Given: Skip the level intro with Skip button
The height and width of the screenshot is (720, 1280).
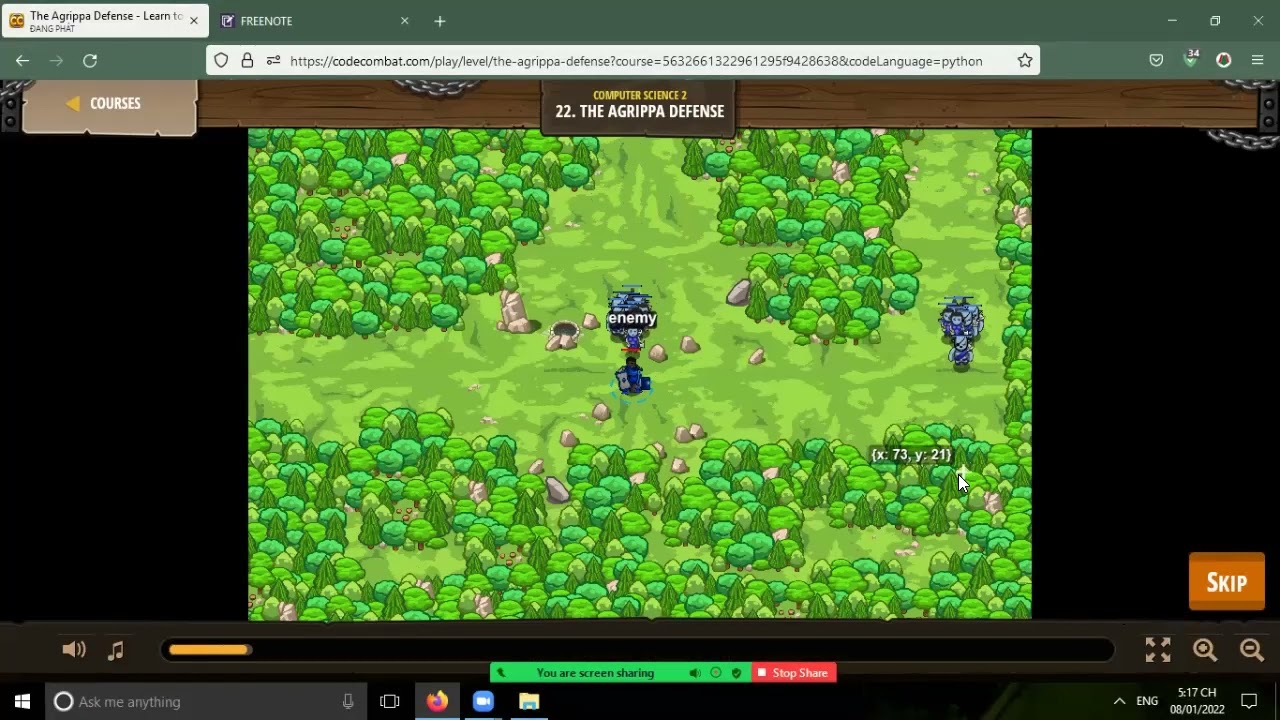Looking at the screenshot, I should [1226, 582].
